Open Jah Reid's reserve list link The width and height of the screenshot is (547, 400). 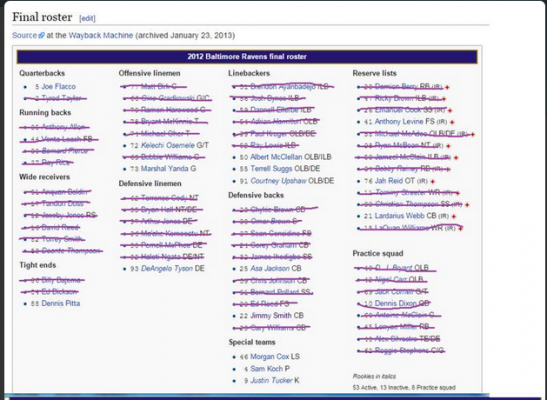(388, 181)
